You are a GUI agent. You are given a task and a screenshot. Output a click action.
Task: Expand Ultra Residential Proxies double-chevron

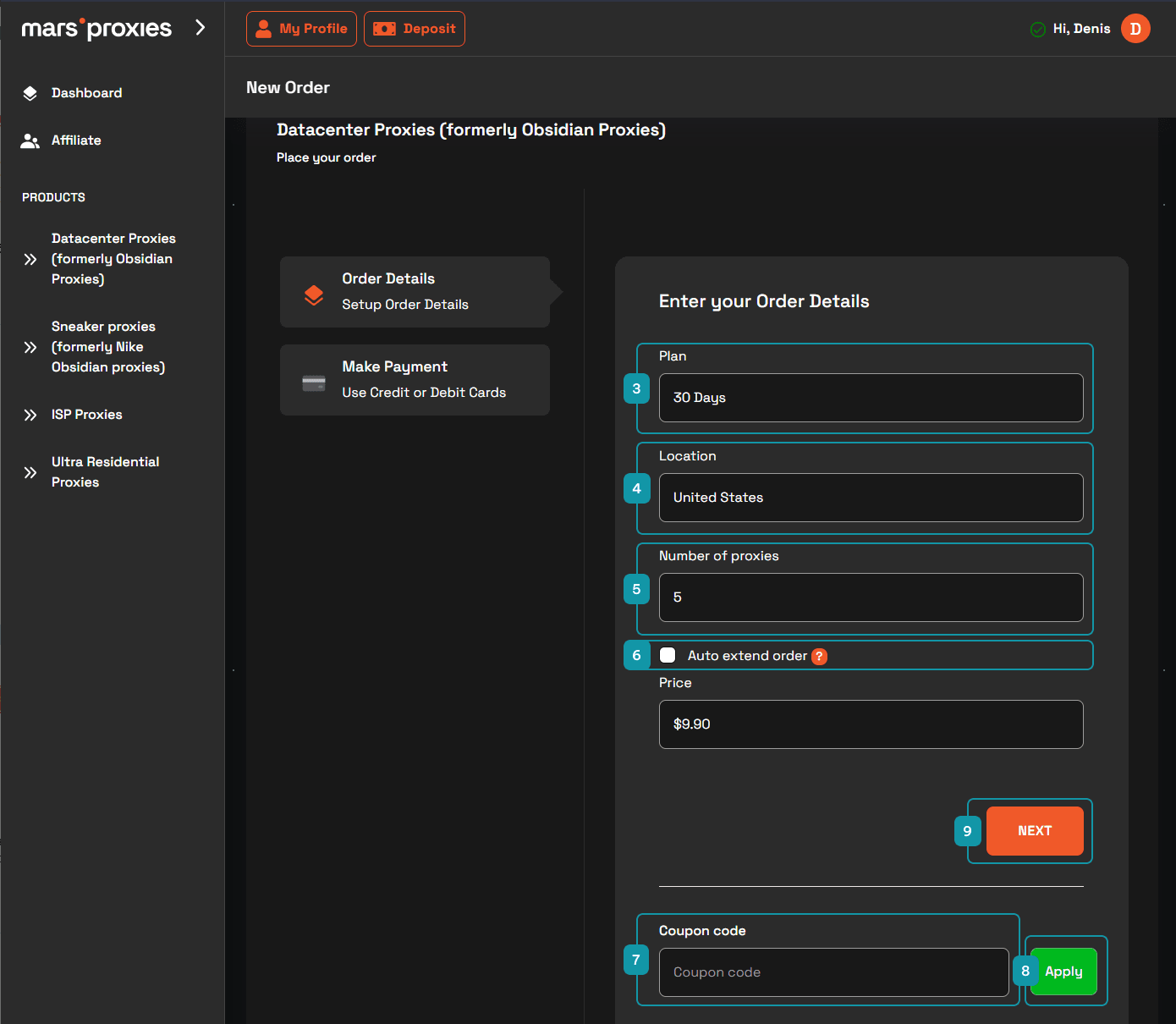(30, 472)
